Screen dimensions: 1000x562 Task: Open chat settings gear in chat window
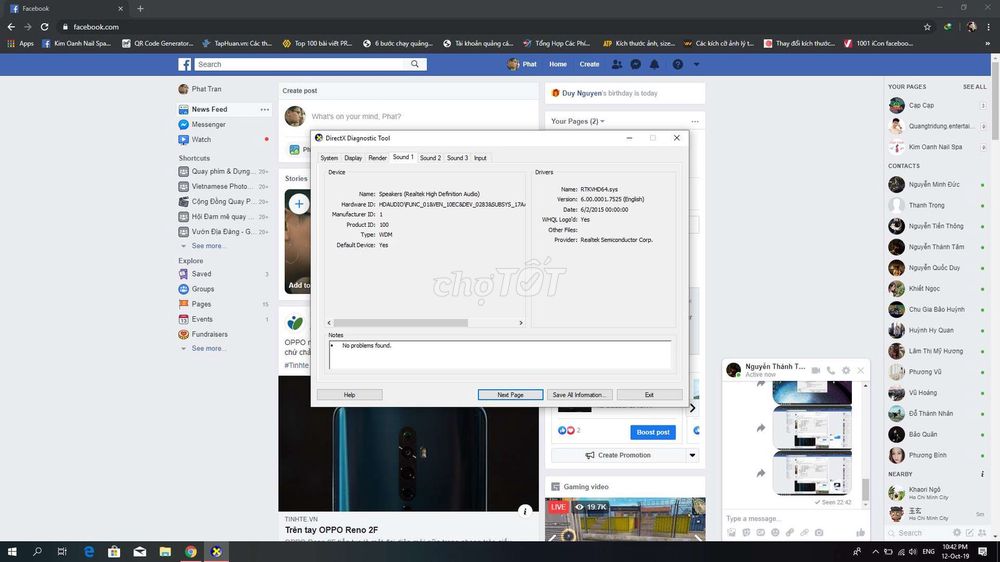846,370
